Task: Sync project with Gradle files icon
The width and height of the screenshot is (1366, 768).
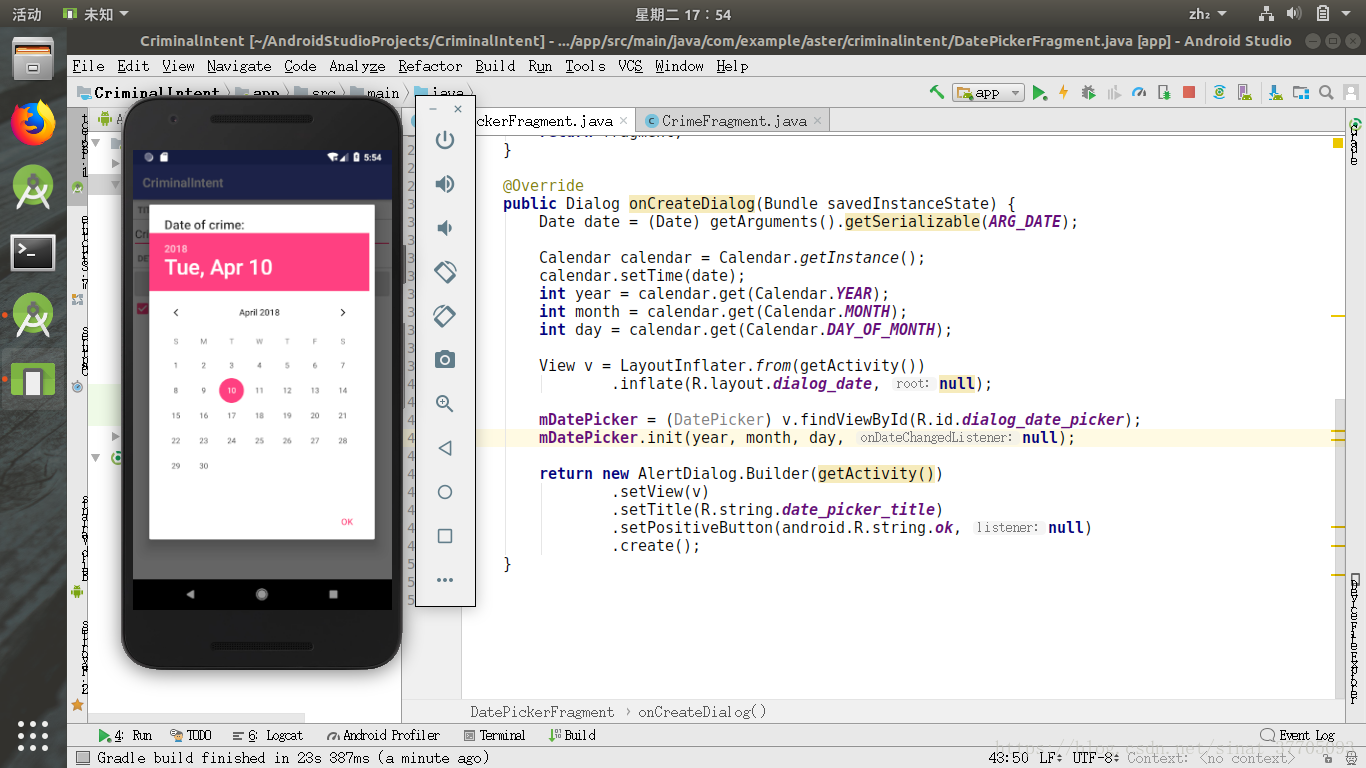Action: 1219,92
